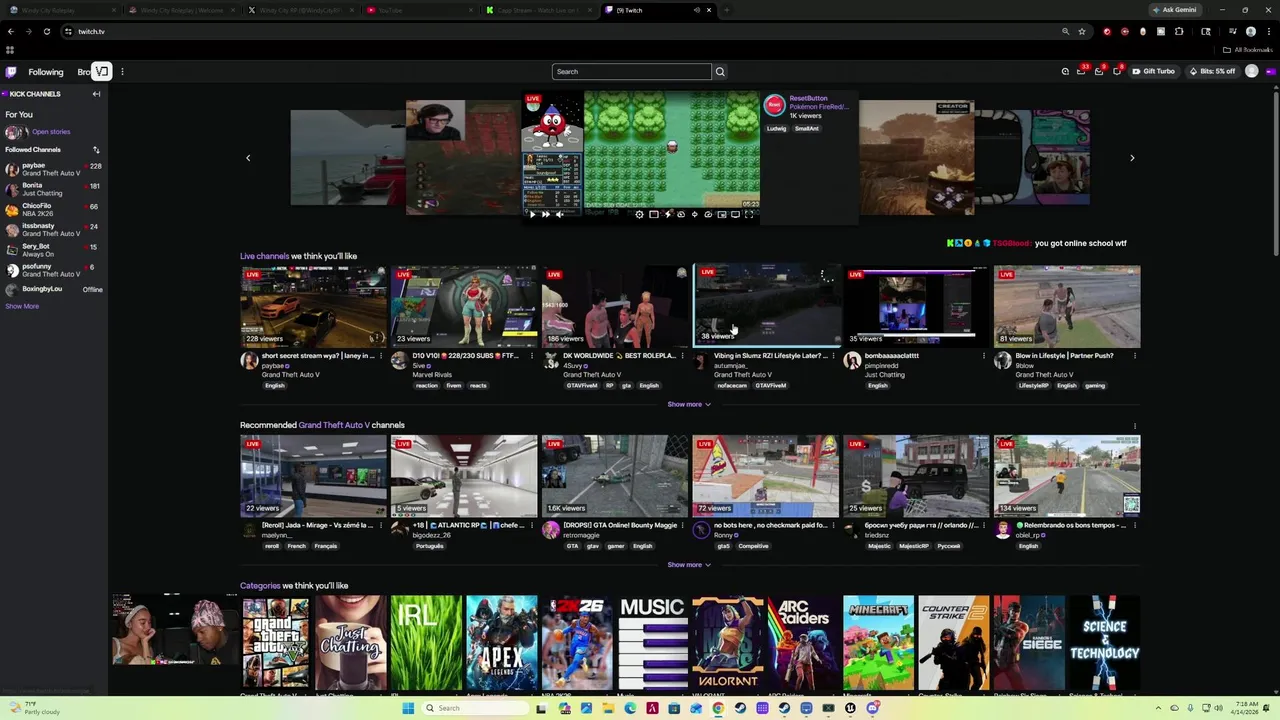Click the Categories heading link
1280x720 pixels.
coord(260,586)
